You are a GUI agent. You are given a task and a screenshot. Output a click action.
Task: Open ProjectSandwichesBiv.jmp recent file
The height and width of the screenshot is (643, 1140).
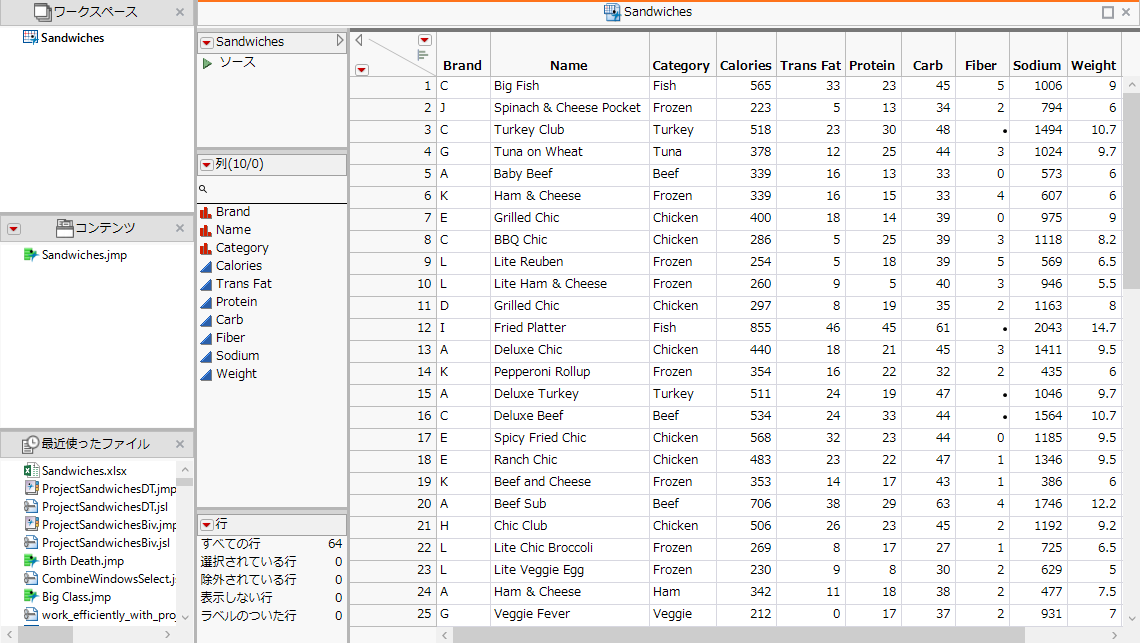[100, 524]
